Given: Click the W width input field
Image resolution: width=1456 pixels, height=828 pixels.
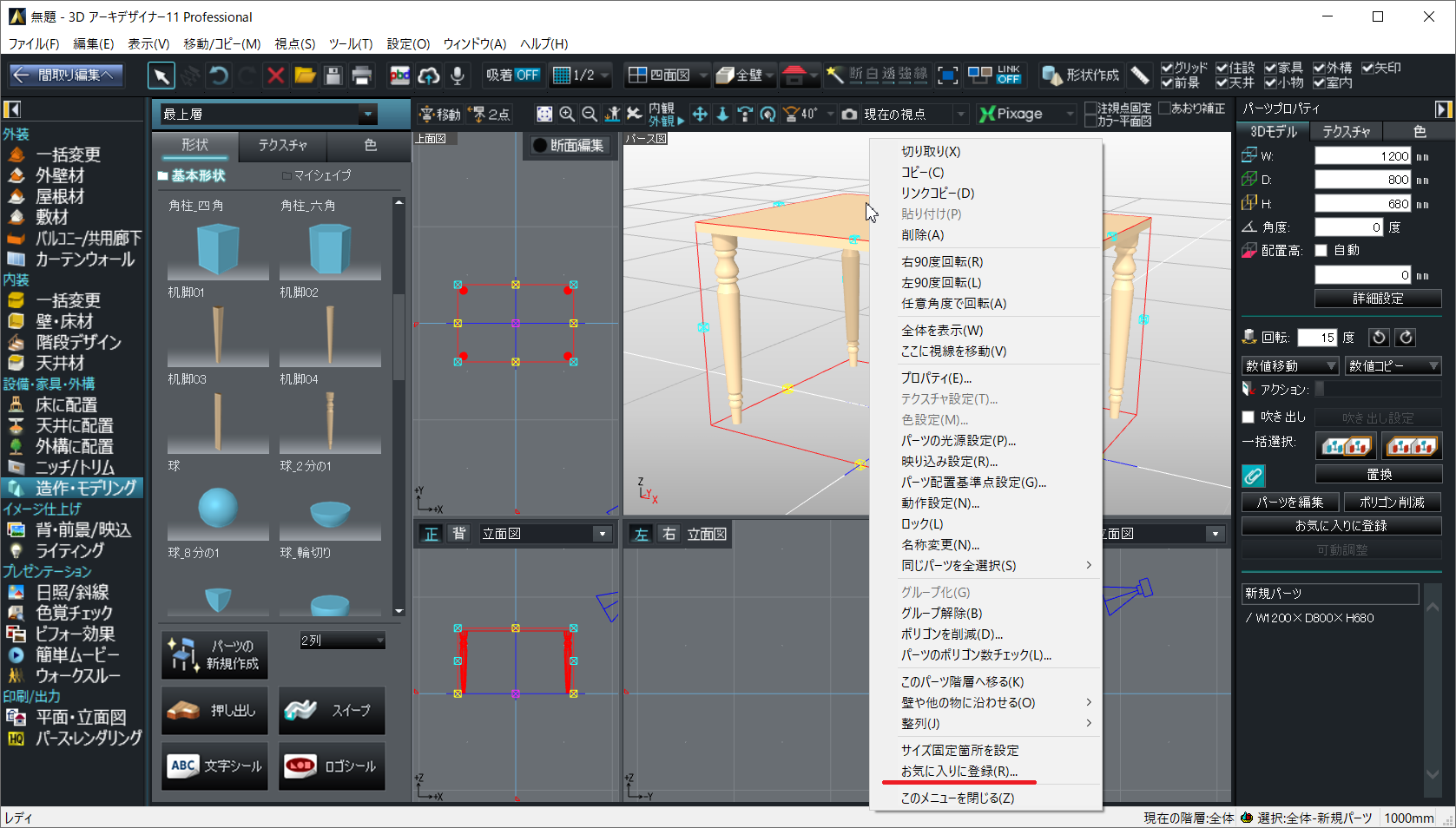Looking at the screenshot, I should tap(1363, 156).
